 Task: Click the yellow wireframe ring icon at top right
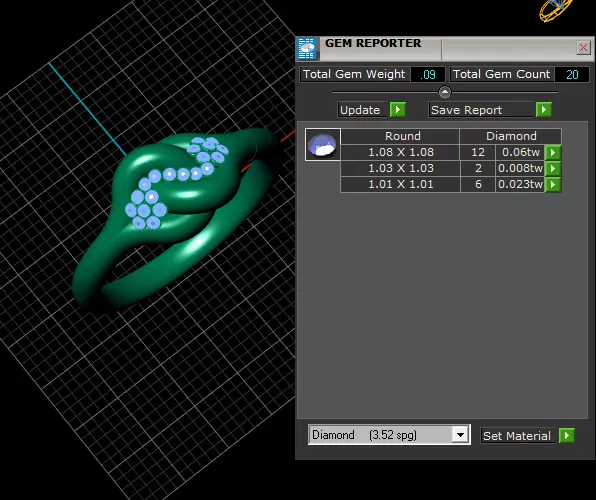click(x=555, y=10)
